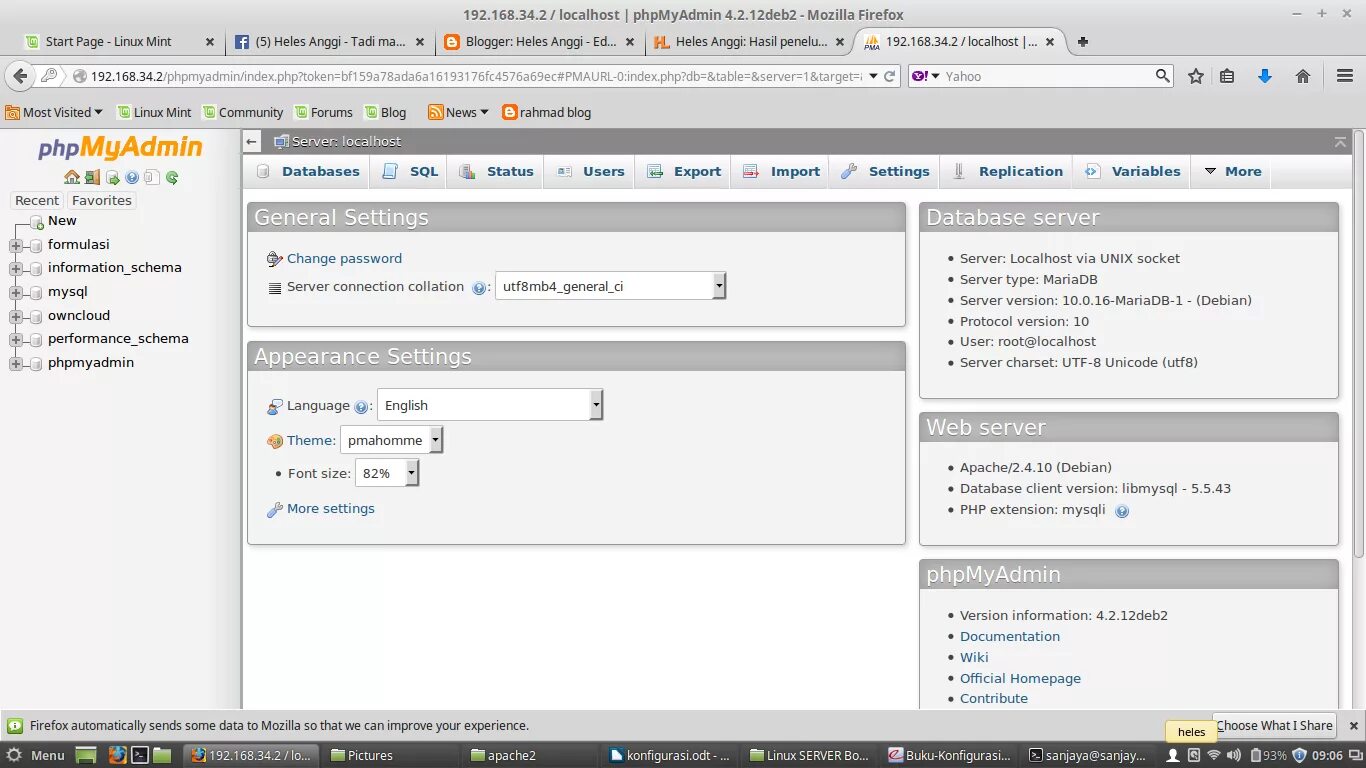Bookmark this page with the star icon
This screenshot has height=768, width=1366.
1196,76
